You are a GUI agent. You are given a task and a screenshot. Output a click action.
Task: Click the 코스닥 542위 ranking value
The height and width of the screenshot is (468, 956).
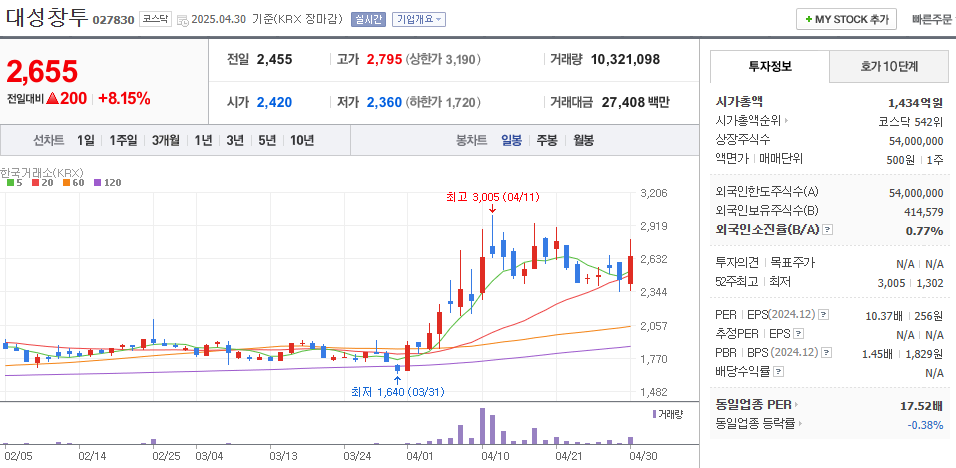[911, 121]
